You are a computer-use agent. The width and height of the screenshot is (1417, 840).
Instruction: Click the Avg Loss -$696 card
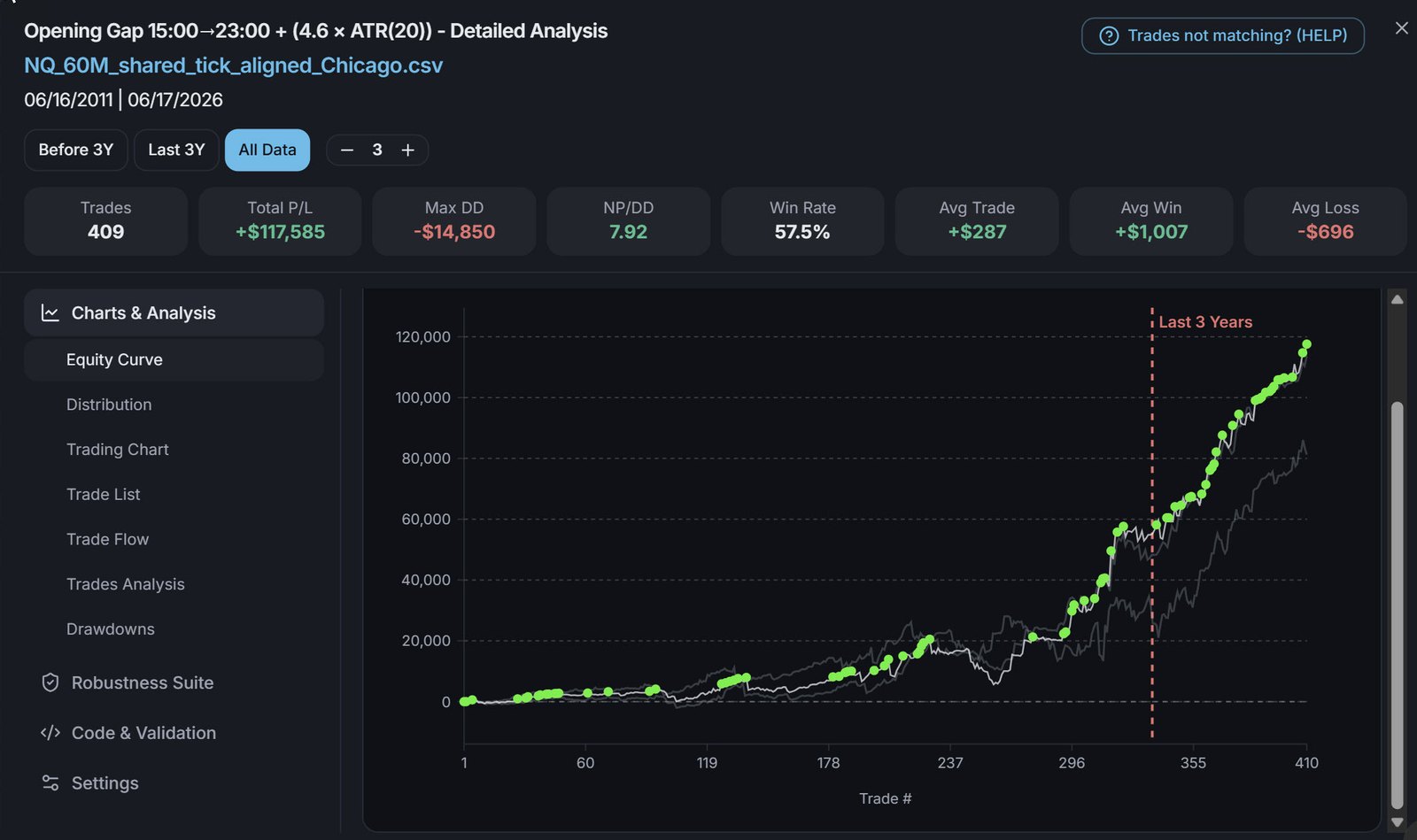pyautogui.click(x=1325, y=220)
